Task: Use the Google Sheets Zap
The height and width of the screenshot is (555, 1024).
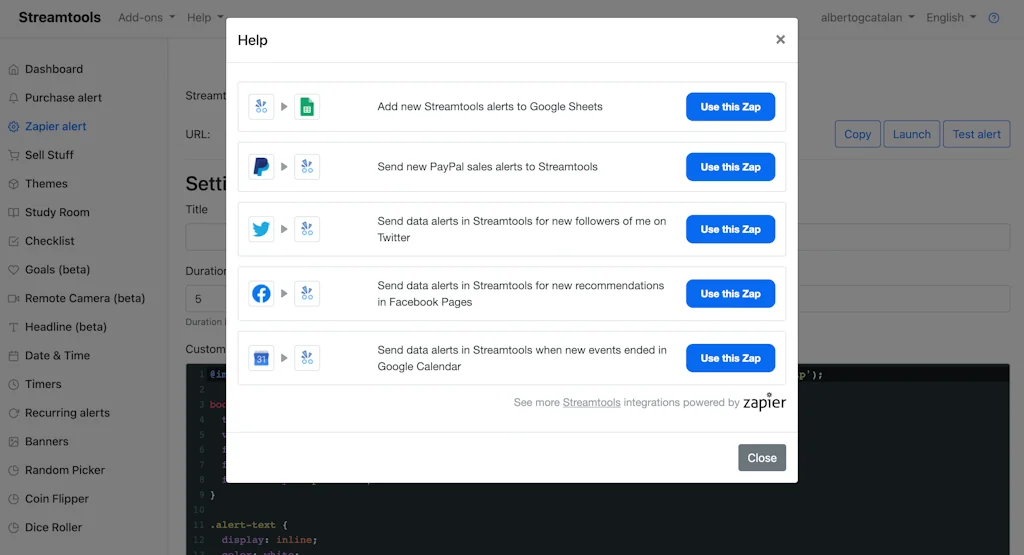Action: 730,106
